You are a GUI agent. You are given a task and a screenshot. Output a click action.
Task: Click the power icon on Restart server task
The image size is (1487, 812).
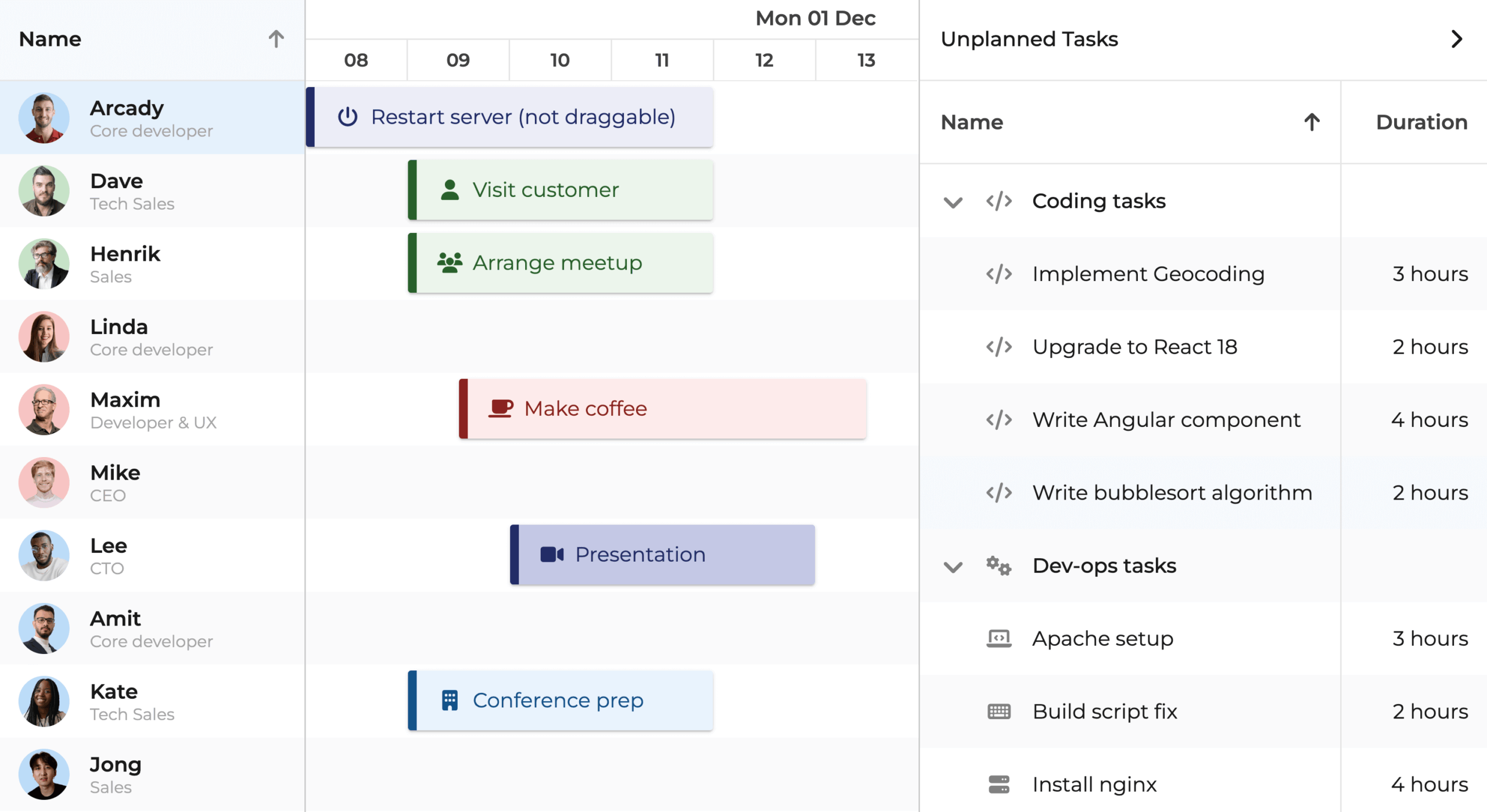[x=347, y=117]
